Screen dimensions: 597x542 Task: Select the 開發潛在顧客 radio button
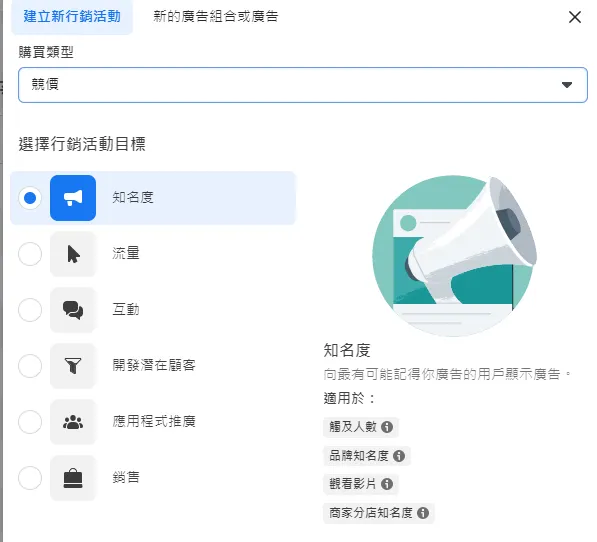(30, 366)
